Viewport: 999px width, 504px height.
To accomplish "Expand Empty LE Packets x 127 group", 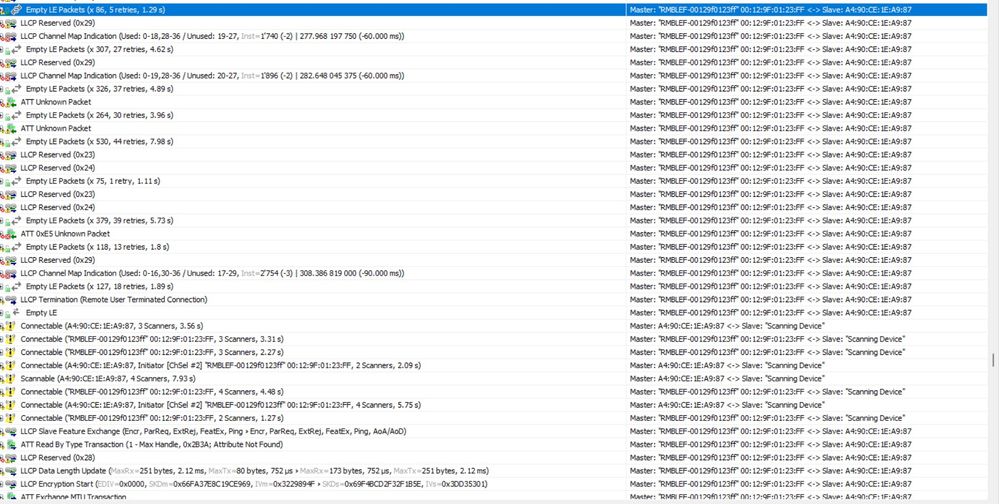I will [2, 286].
